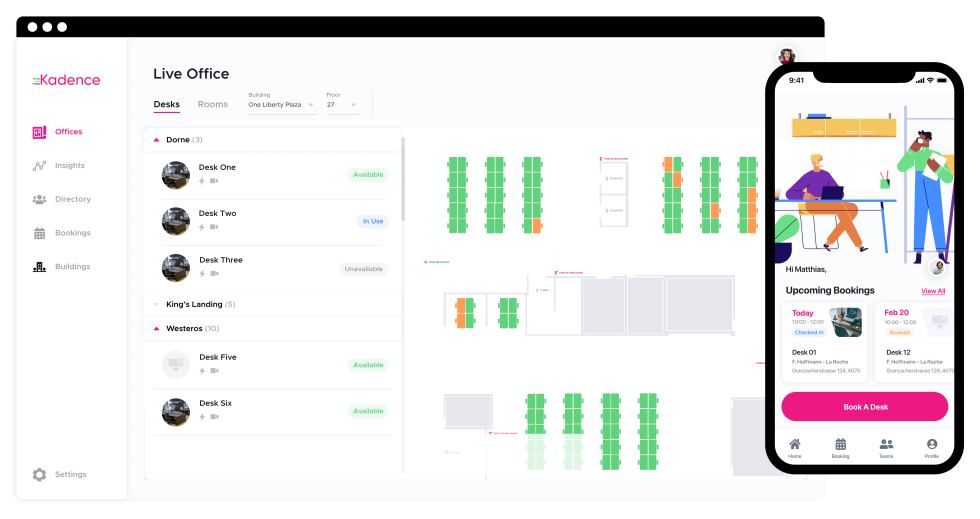Open the Offices sidebar icon
Screen dimensions: 980x519
click(x=39, y=132)
